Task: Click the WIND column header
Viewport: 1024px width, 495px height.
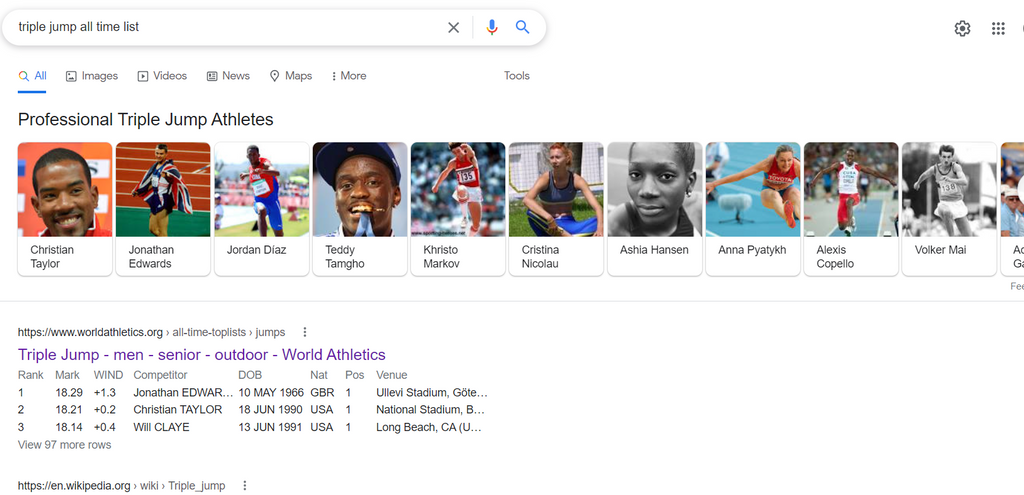Action: pos(108,375)
